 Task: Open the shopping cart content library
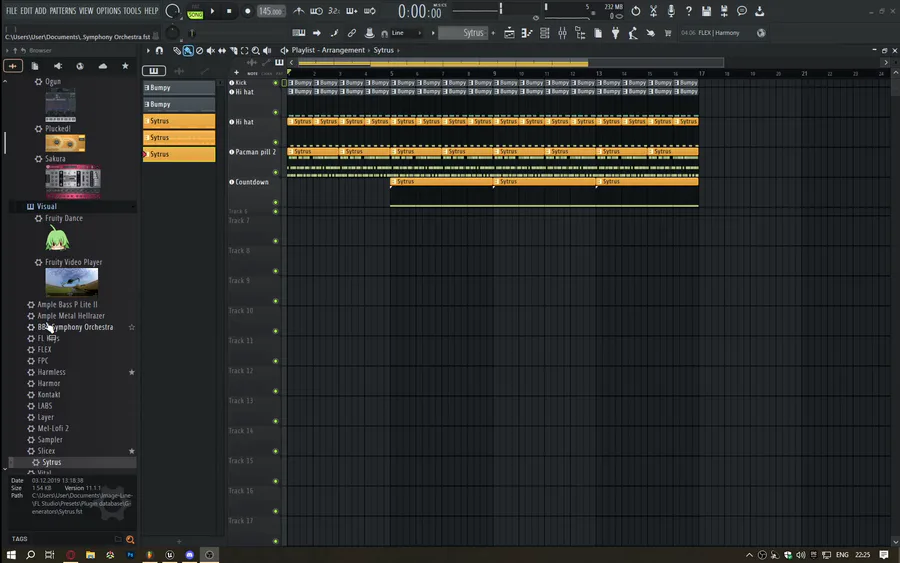(x=668, y=33)
